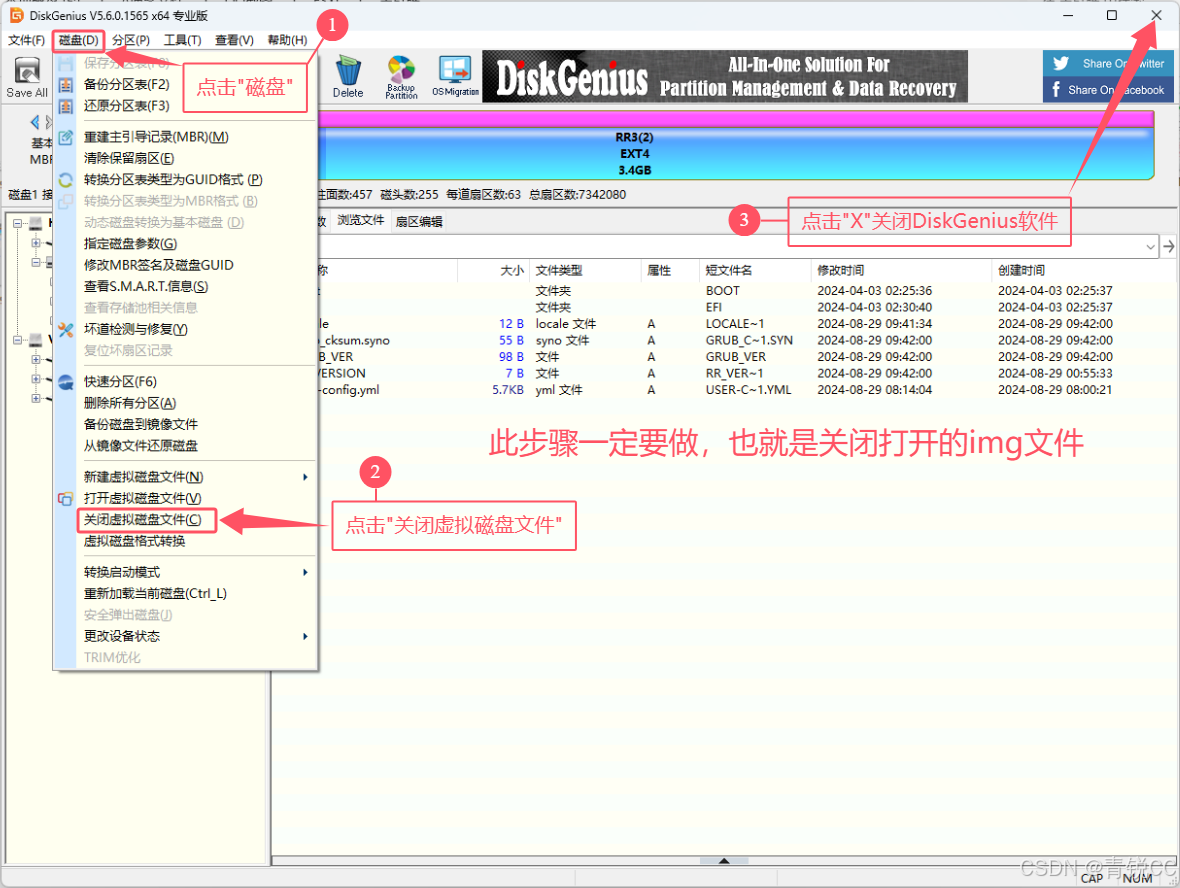The width and height of the screenshot is (1180, 888).
Task: Select the GRUB_C~1.SYN file row
Action: point(722,341)
